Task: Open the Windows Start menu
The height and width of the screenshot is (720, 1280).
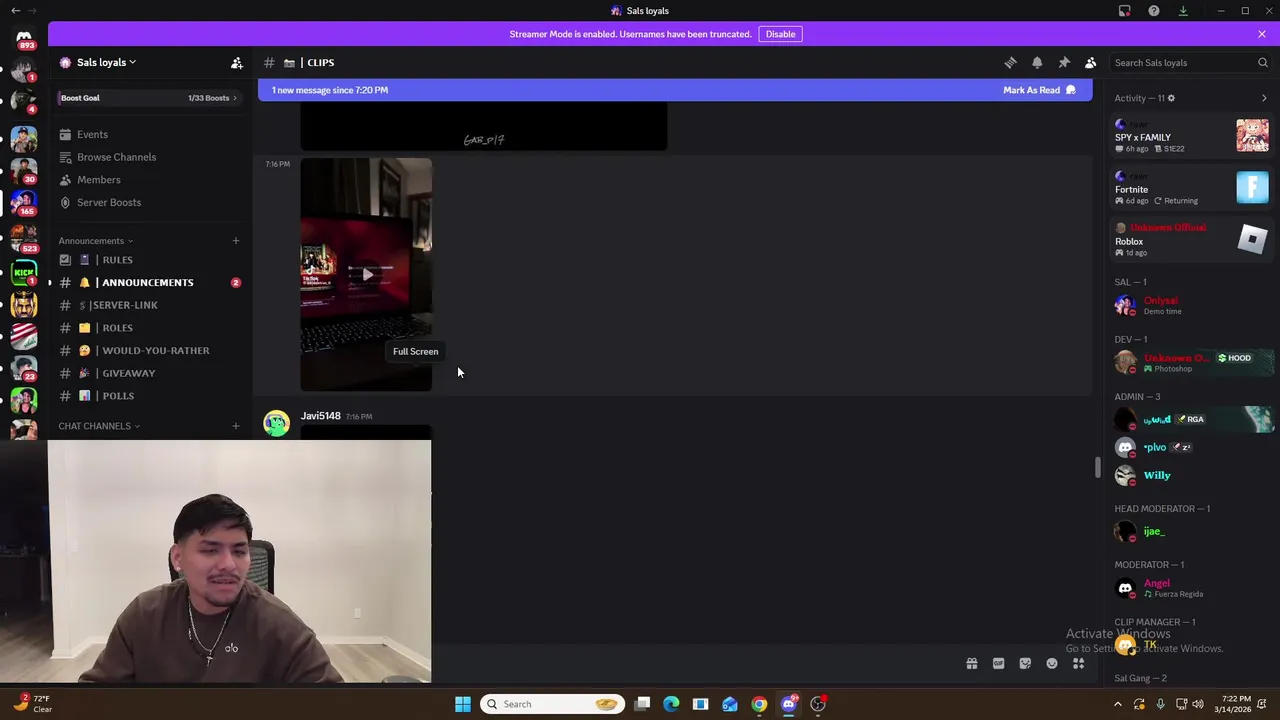Action: [462, 704]
